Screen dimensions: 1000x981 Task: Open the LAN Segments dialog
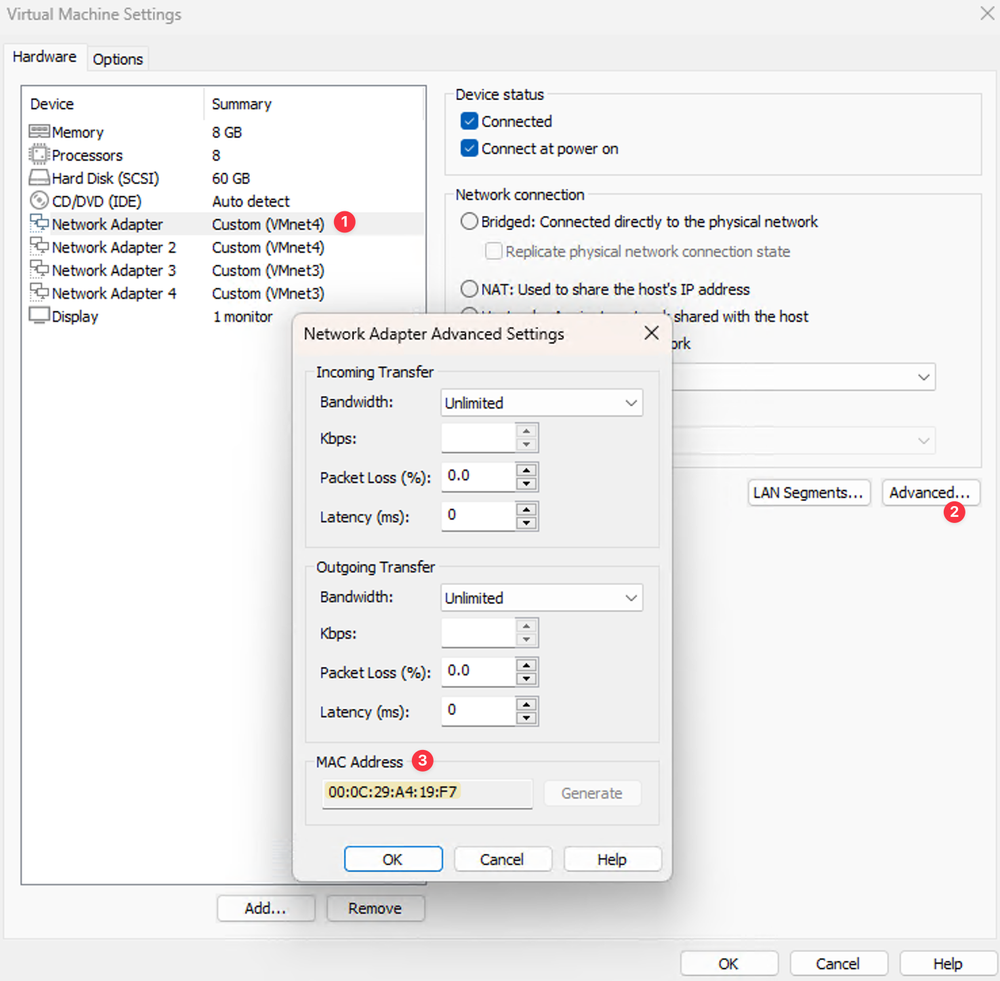coord(808,492)
